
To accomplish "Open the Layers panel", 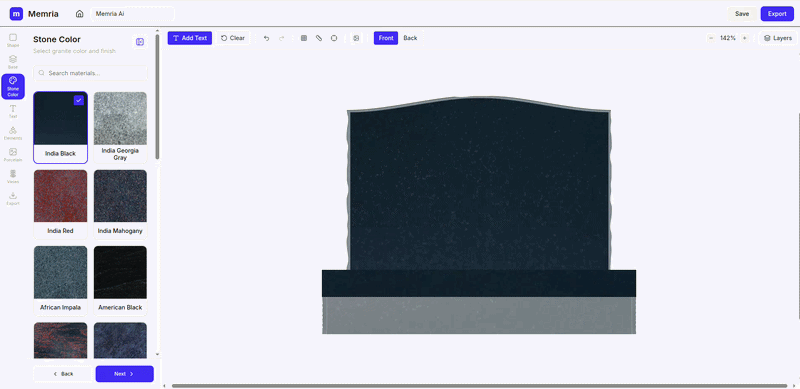I will [778, 38].
